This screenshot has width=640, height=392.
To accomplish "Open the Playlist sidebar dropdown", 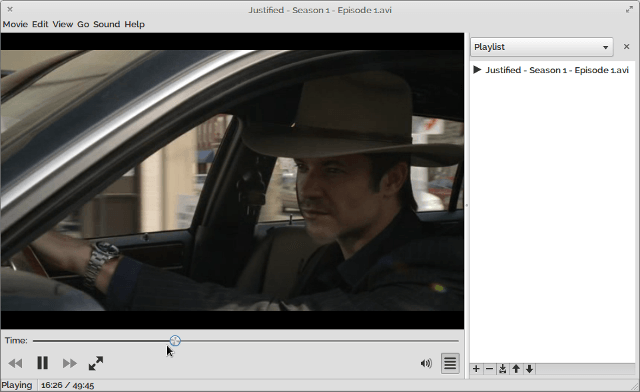I will [x=542, y=47].
